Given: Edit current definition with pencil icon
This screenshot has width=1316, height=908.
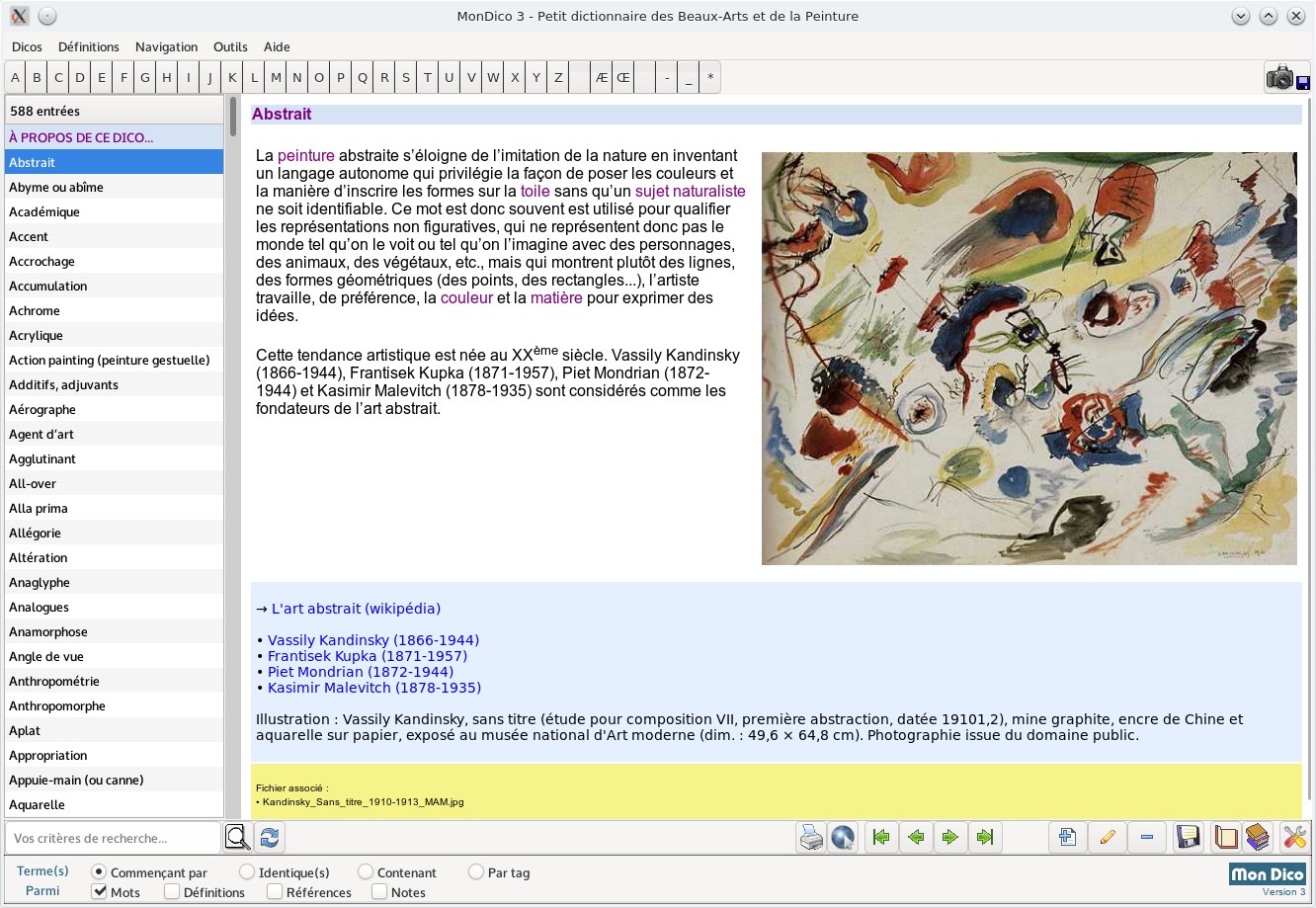Looking at the screenshot, I should [x=1108, y=838].
